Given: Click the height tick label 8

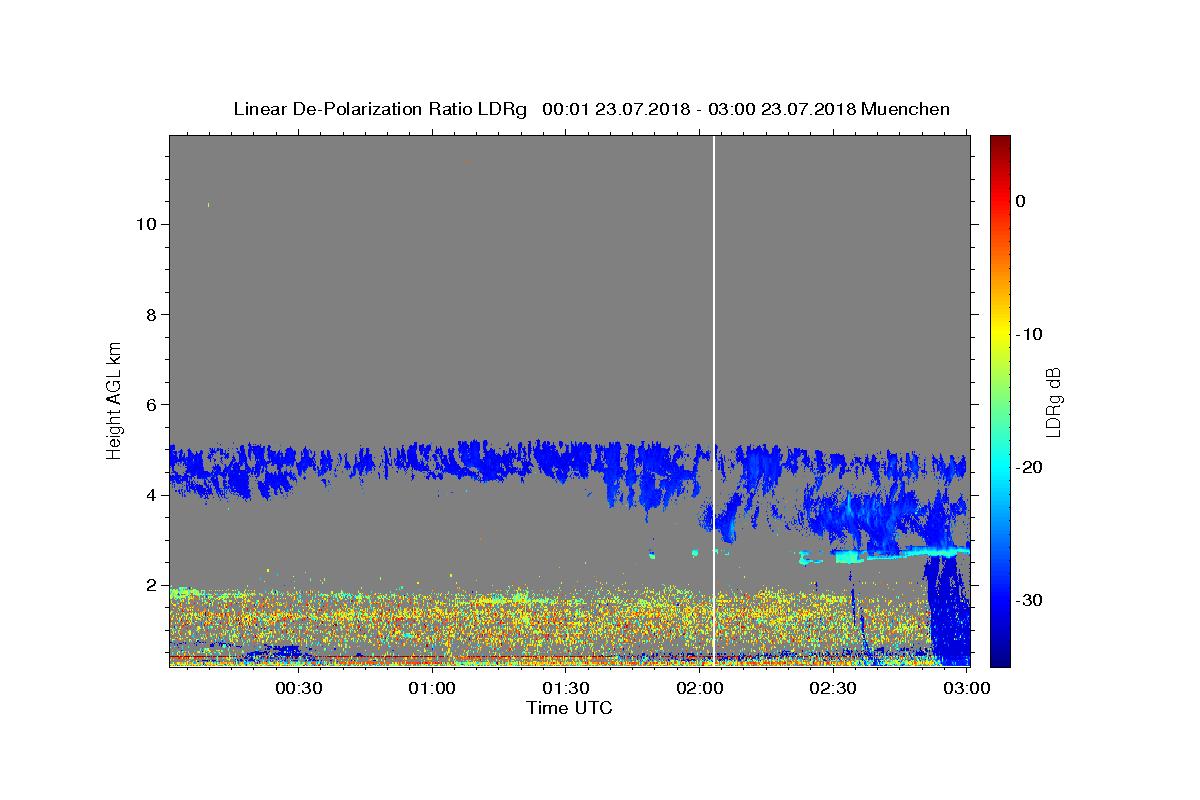Looking at the screenshot, I should pyautogui.click(x=152, y=314).
